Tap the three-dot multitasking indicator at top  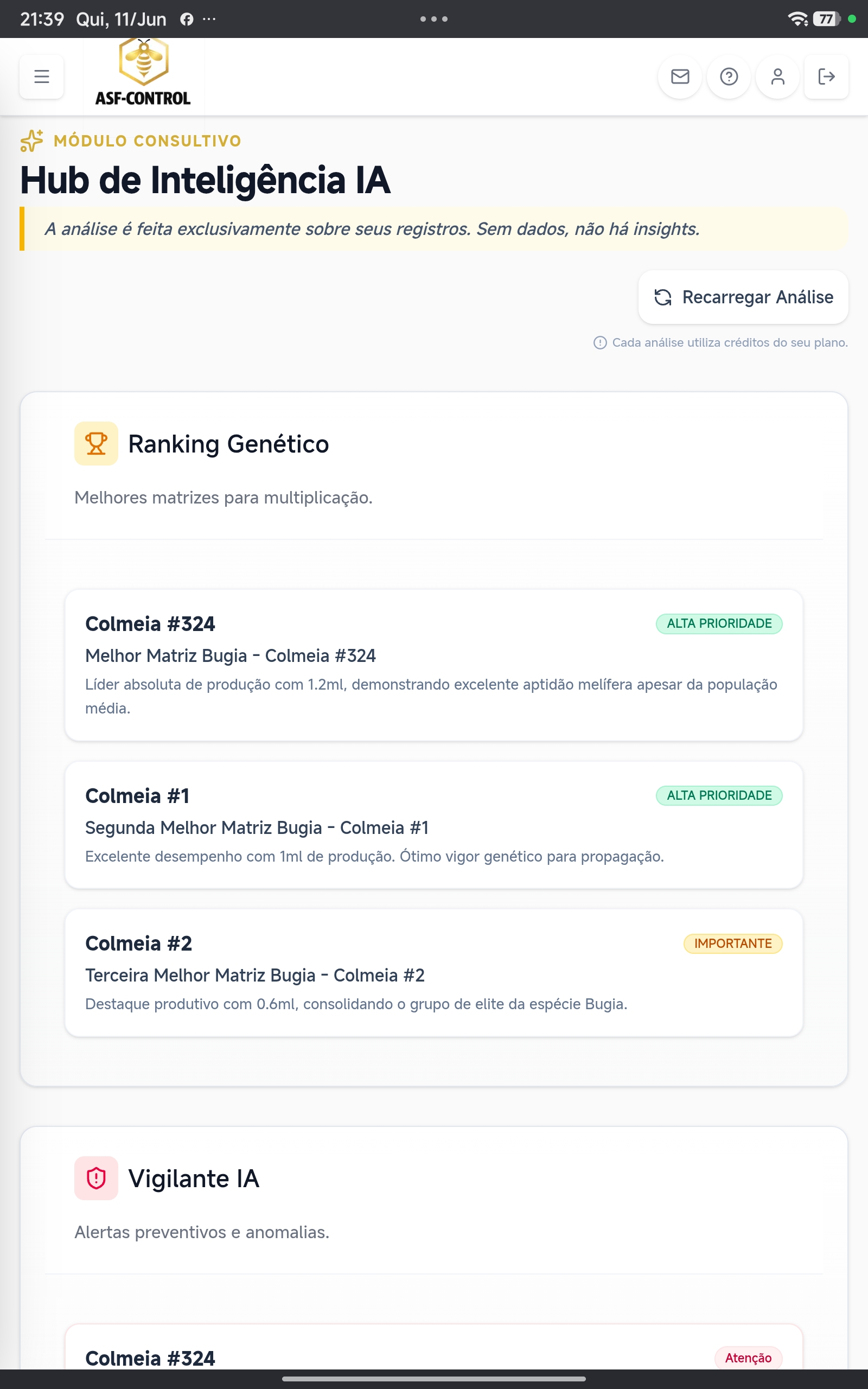pyautogui.click(x=433, y=19)
